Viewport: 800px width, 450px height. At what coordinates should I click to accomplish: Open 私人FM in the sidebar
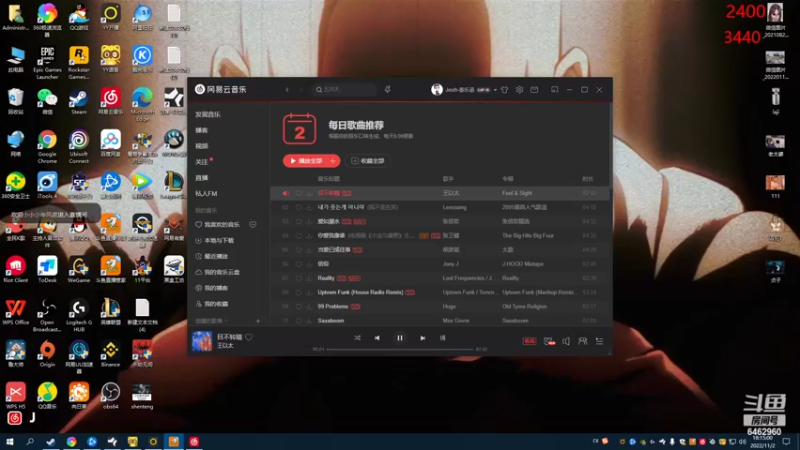click(x=206, y=193)
